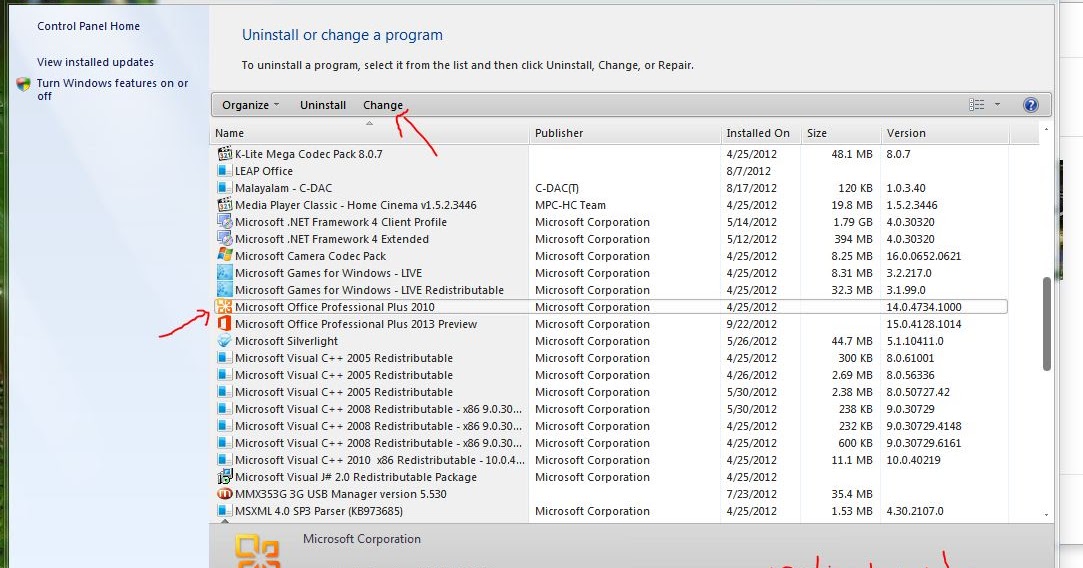1083x568 pixels.
Task: Sort by the Installed On column header
Action: point(760,133)
